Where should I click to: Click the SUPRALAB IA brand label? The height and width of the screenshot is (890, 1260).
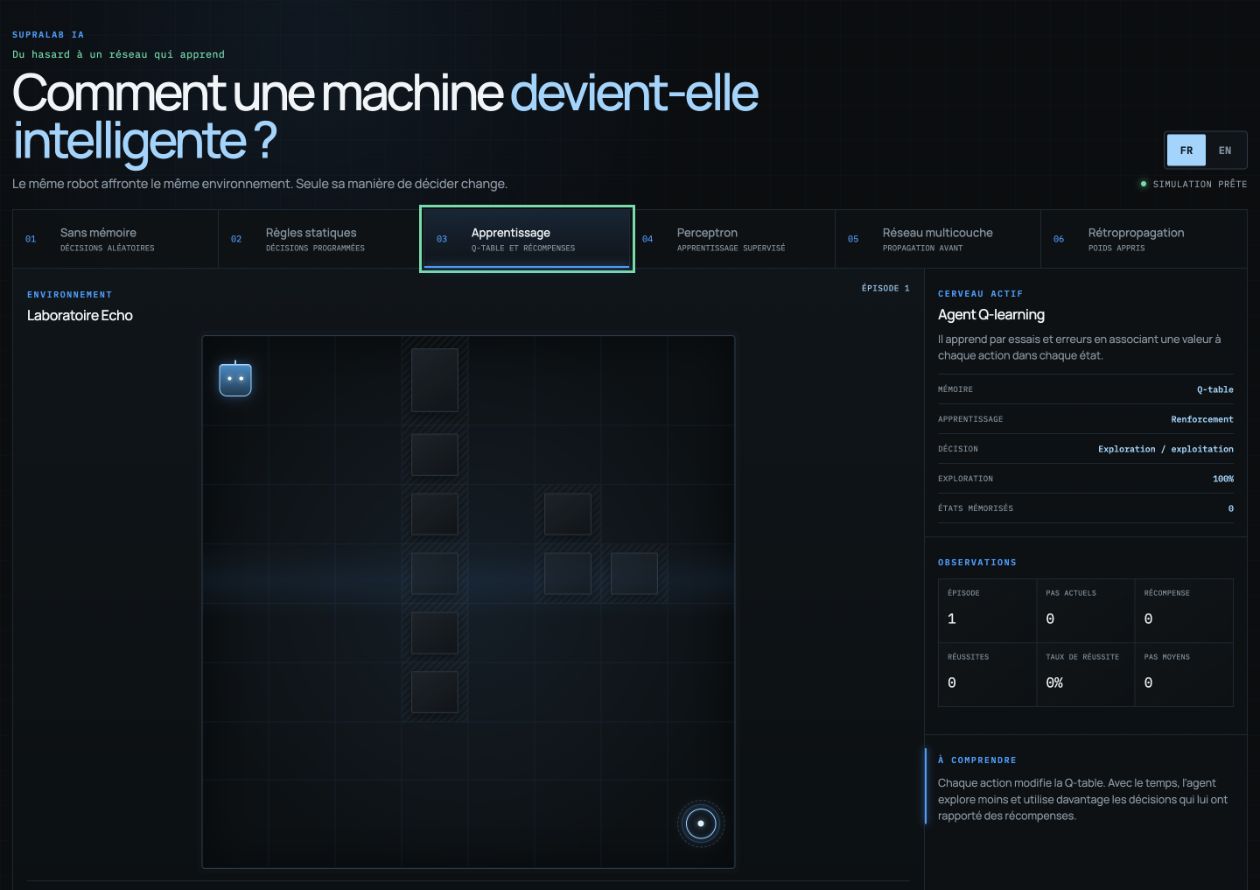point(48,35)
